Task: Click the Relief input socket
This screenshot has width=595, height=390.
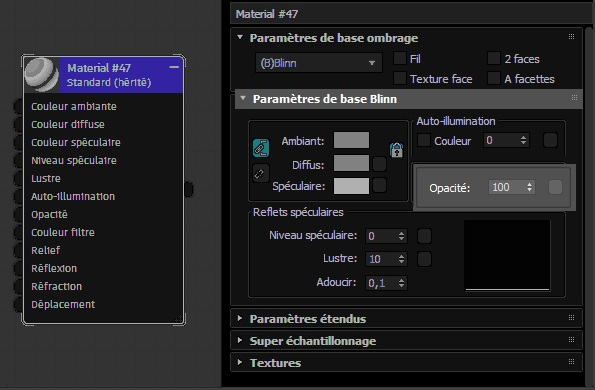Action: pyautogui.click(x=18, y=250)
